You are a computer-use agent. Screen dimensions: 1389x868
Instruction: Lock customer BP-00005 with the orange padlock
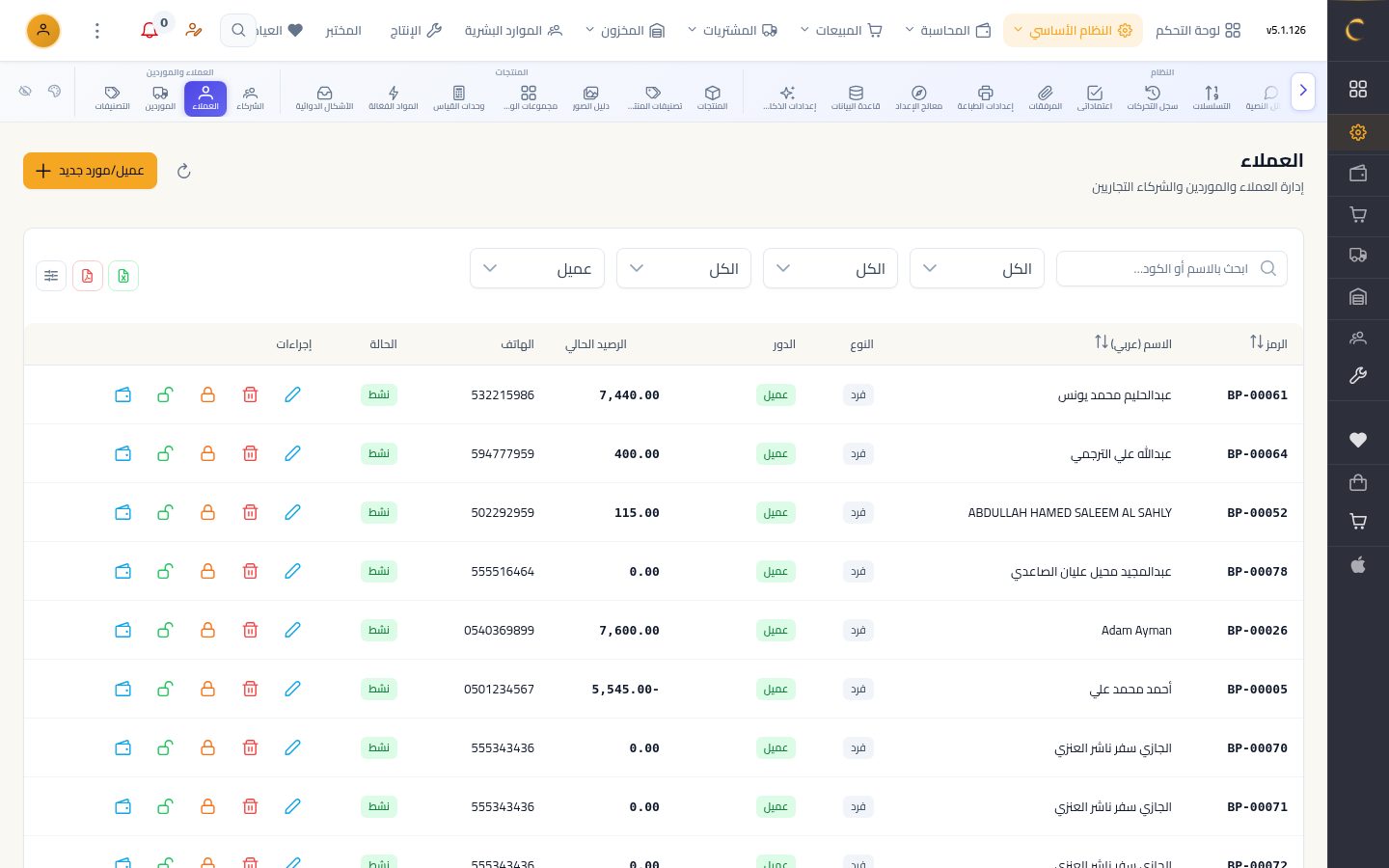(207, 689)
